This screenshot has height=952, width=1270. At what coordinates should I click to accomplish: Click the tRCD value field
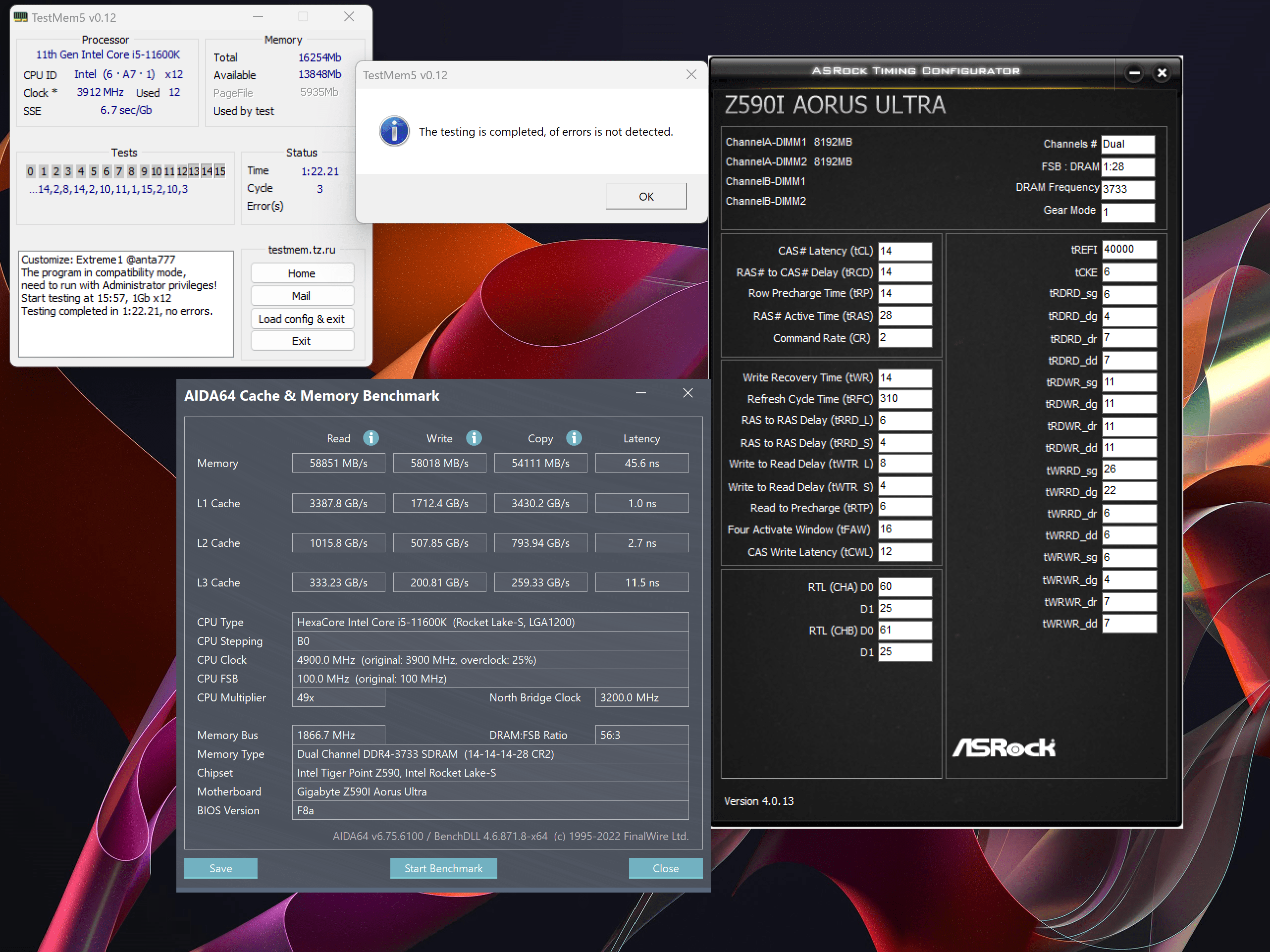click(x=905, y=272)
